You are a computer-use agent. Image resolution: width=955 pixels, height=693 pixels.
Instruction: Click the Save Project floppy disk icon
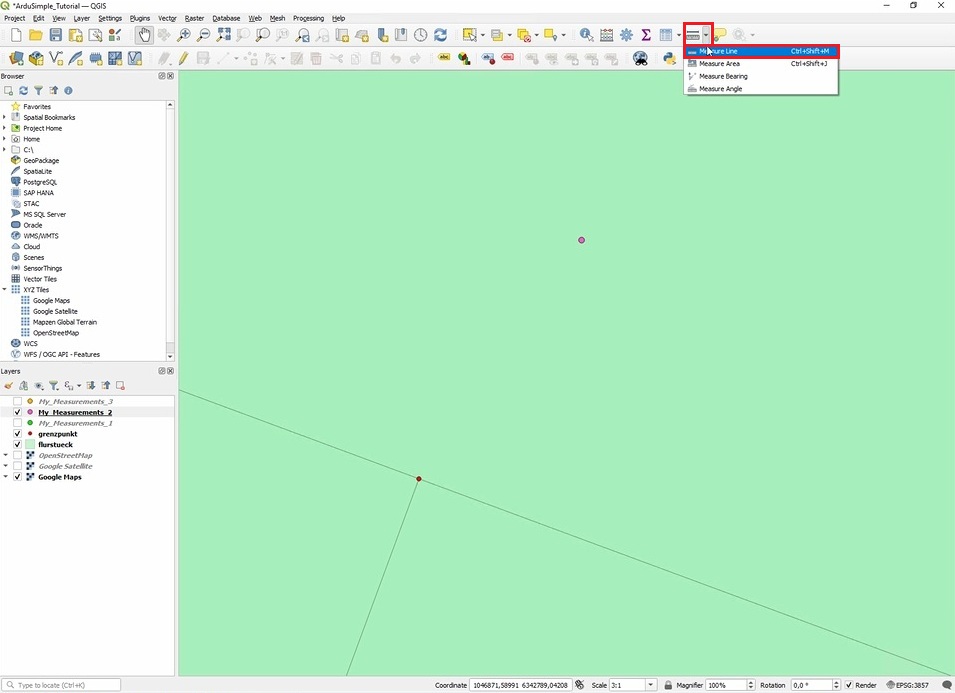tap(55, 35)
